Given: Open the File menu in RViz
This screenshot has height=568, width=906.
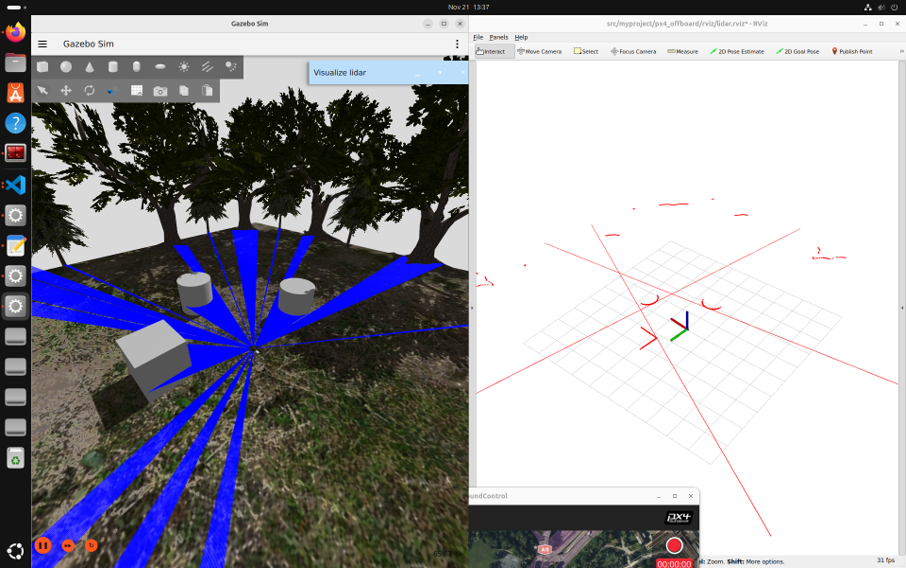Looking at the screenshot, I should click(478, 37).
